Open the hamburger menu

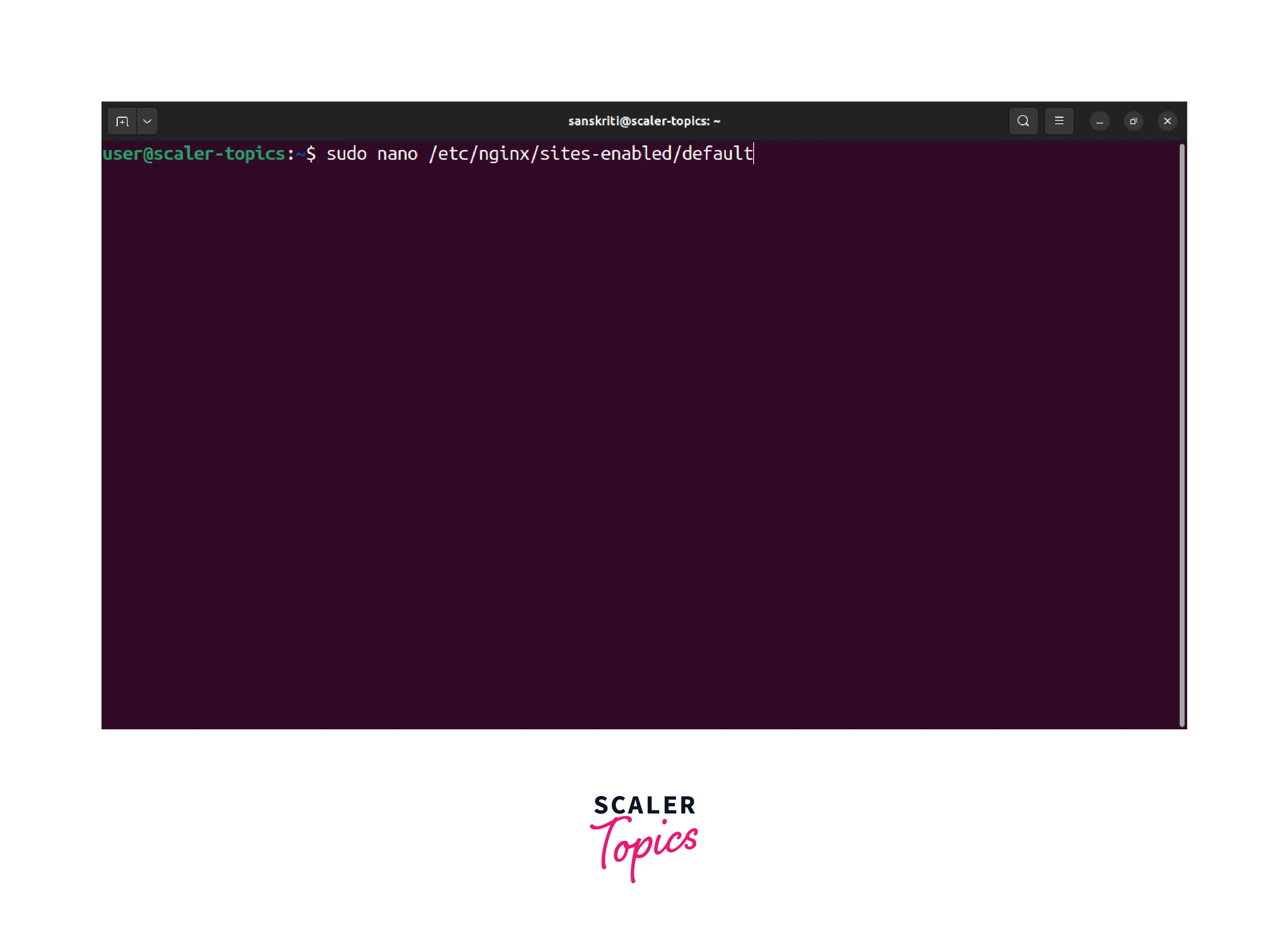(1059, 121)
